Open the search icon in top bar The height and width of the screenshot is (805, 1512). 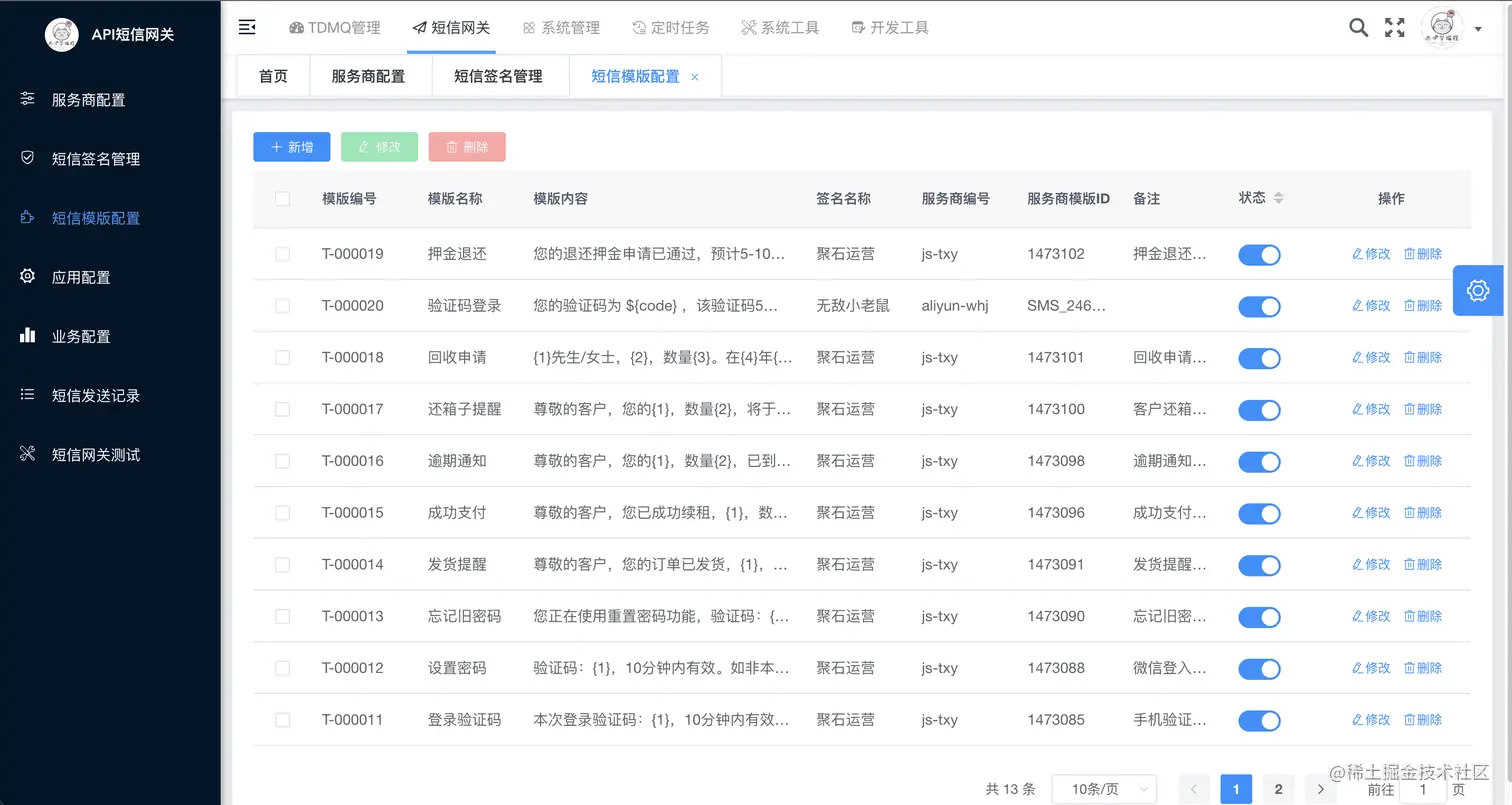point(1358,27)
